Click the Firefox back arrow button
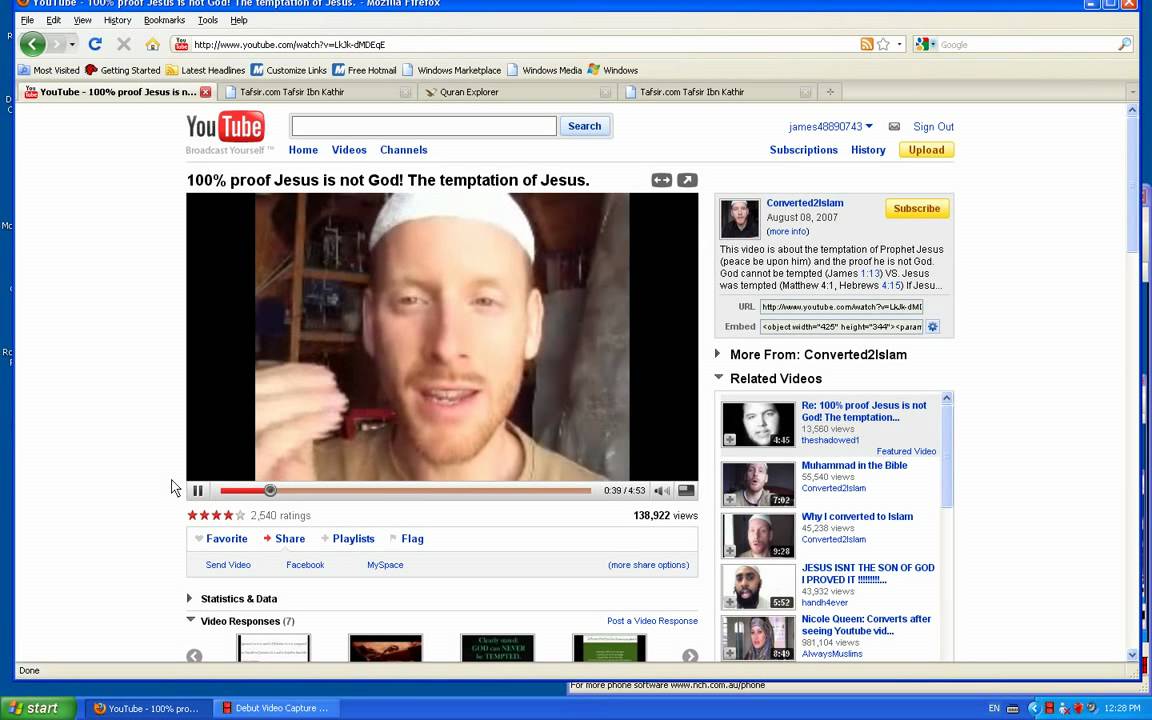1152x720 pixels. 32,44
